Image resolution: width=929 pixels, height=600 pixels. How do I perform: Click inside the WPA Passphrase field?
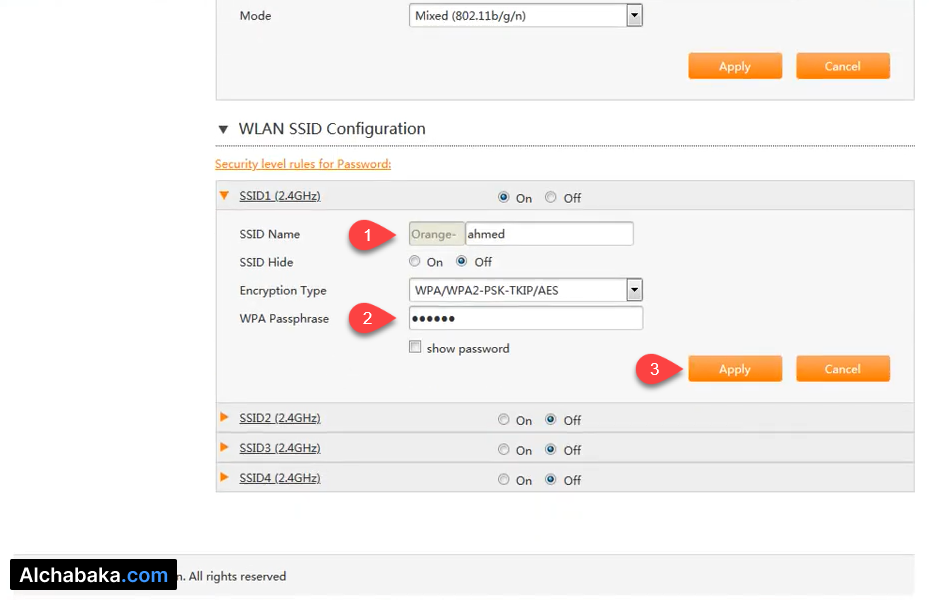(x=525, y=318)
